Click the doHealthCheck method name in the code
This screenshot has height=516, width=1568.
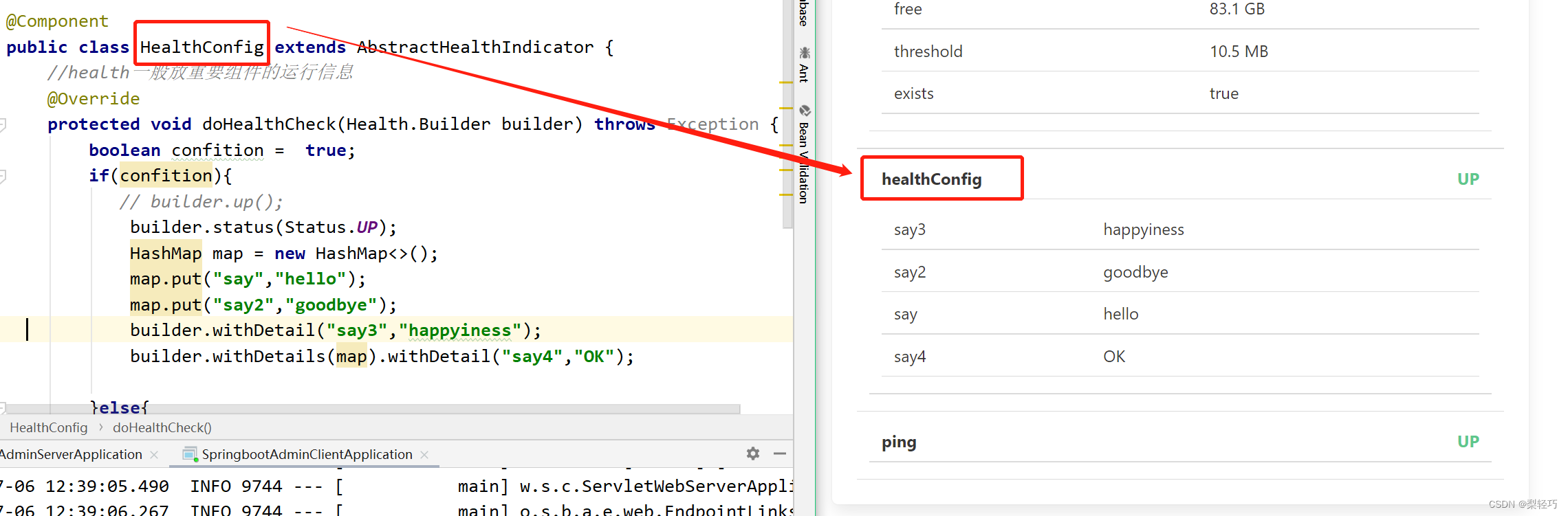tap(269, 124)
